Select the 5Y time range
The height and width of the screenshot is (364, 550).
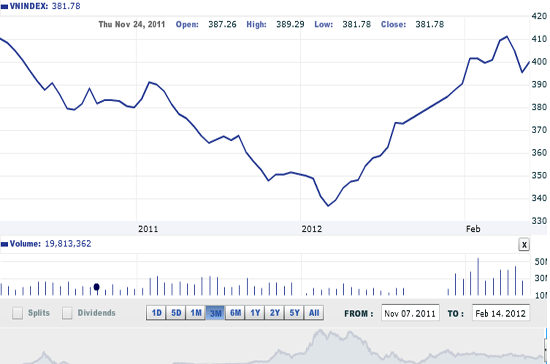294,313
